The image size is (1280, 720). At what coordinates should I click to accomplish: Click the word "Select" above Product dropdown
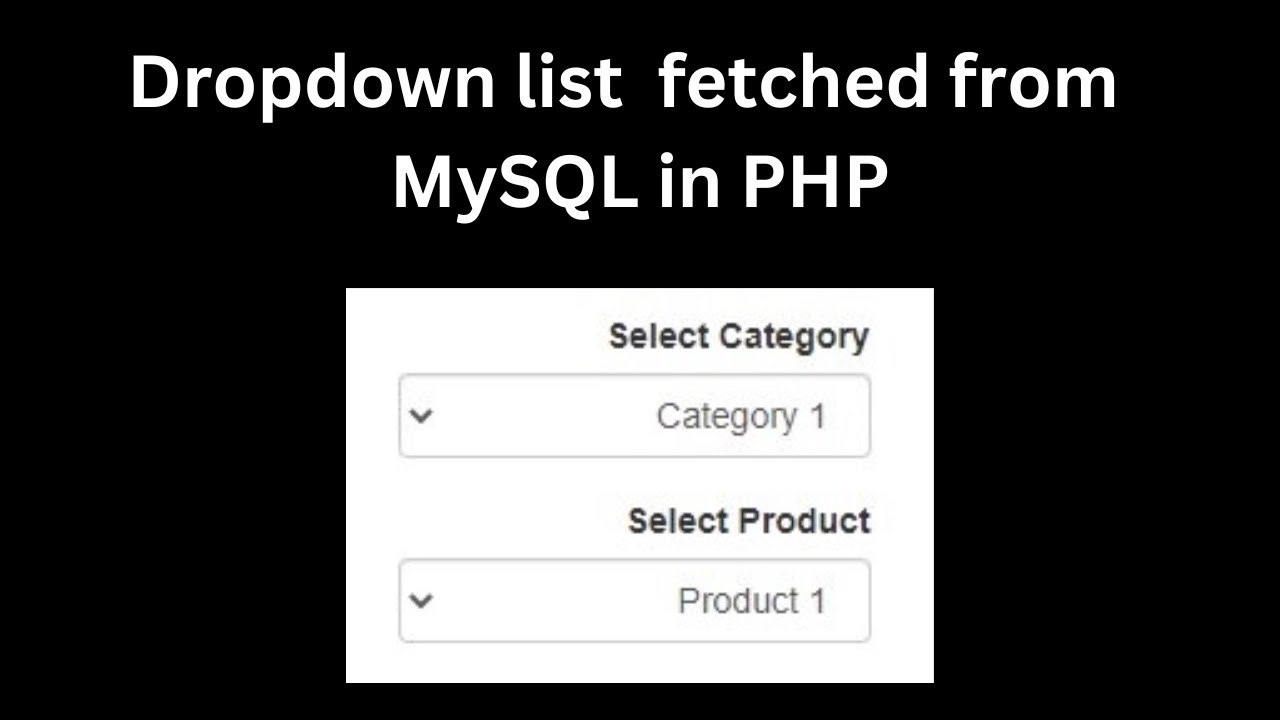(x=678, y=521)
